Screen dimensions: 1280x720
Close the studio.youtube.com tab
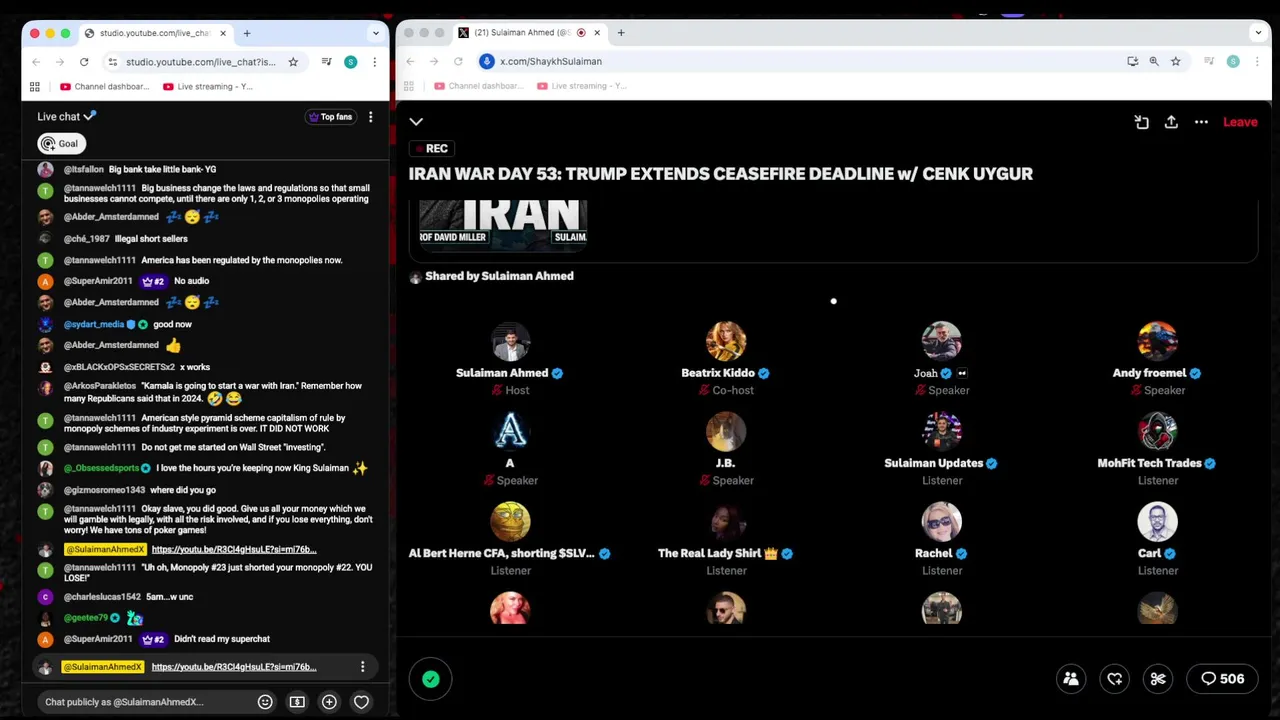coord(223,33)
